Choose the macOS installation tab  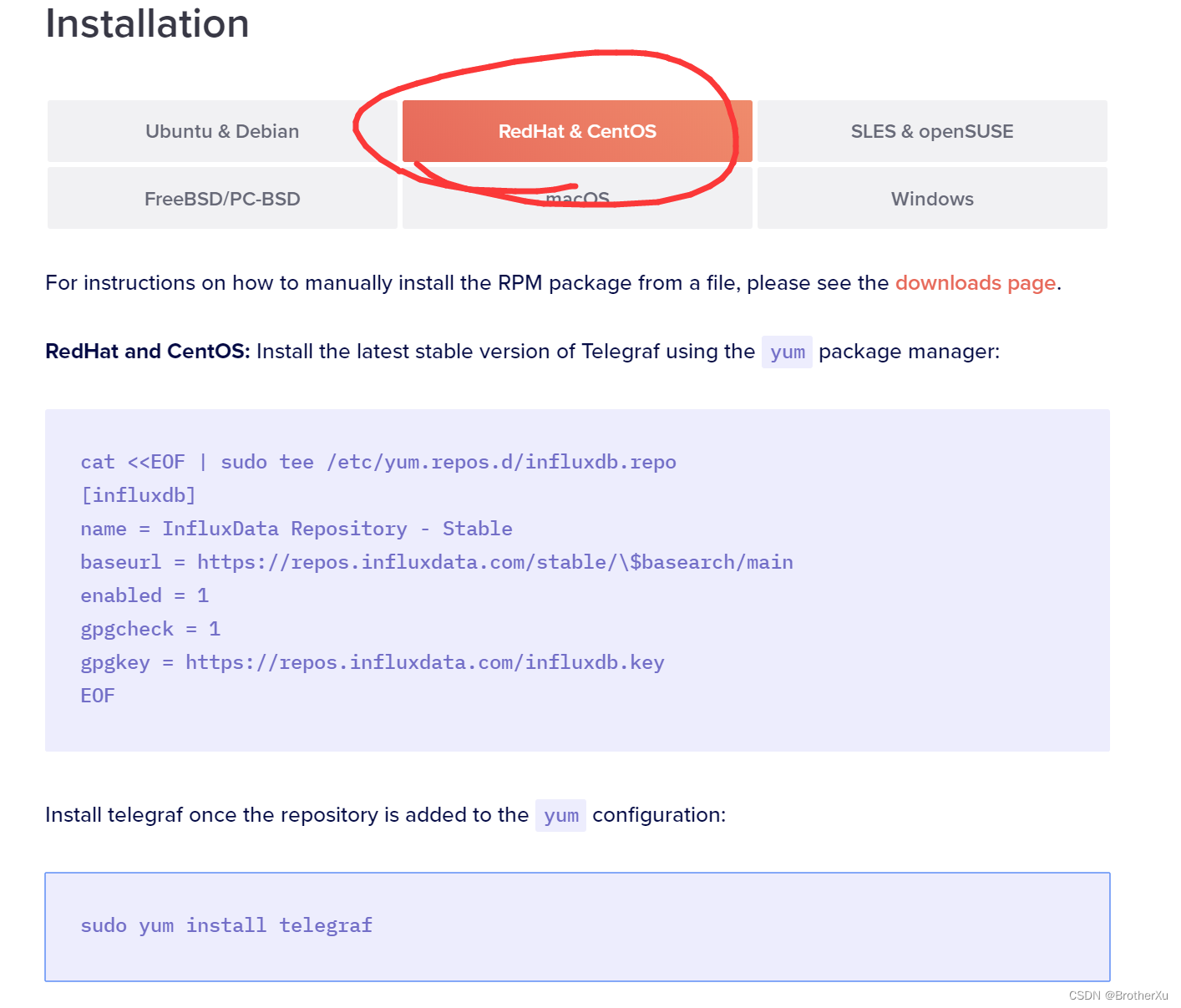pos(577,198)
